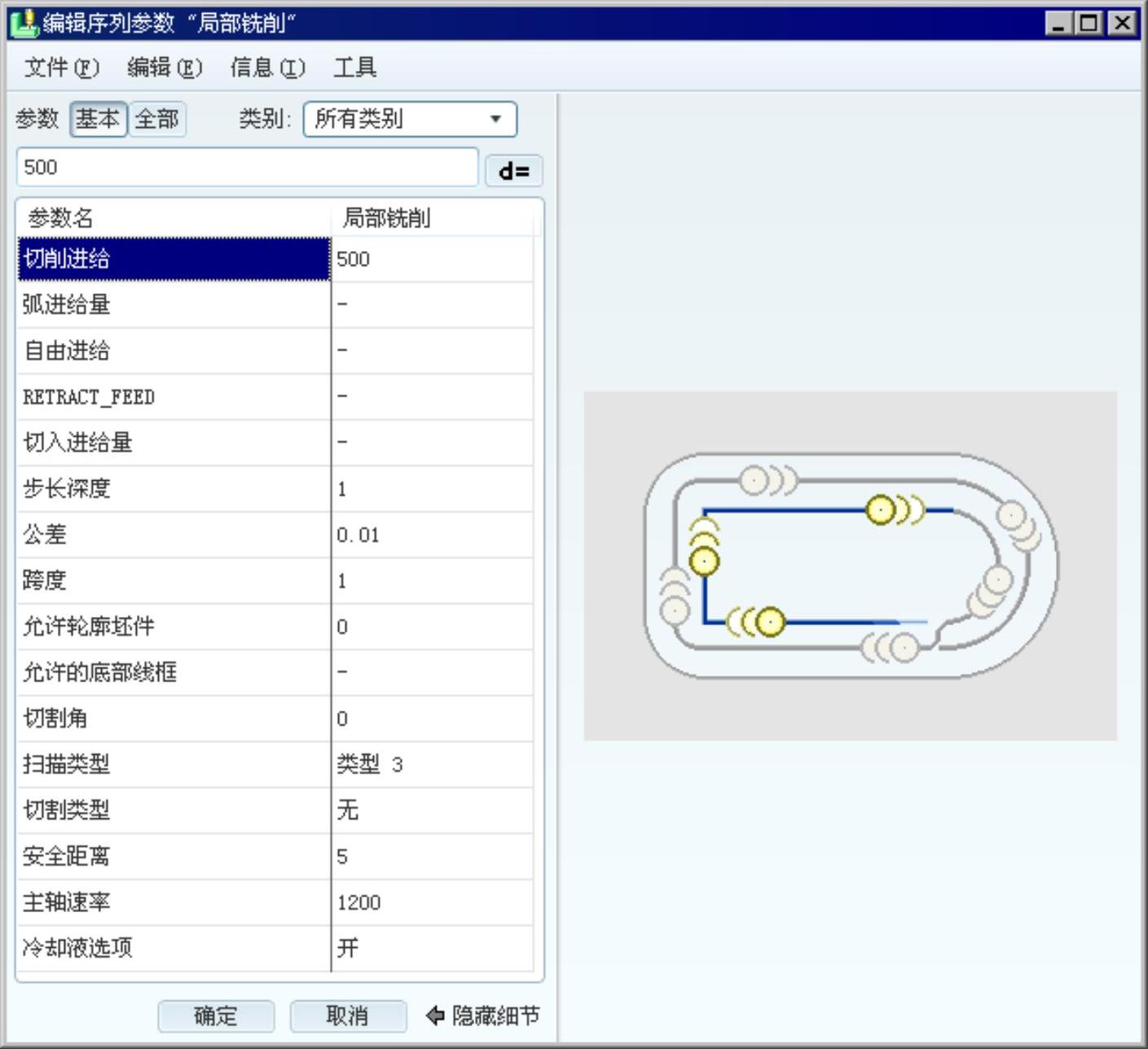Toggle the 基本 parameters view
The image size is (1148, 1049).
pyautogui.click(x=98, y=119)
